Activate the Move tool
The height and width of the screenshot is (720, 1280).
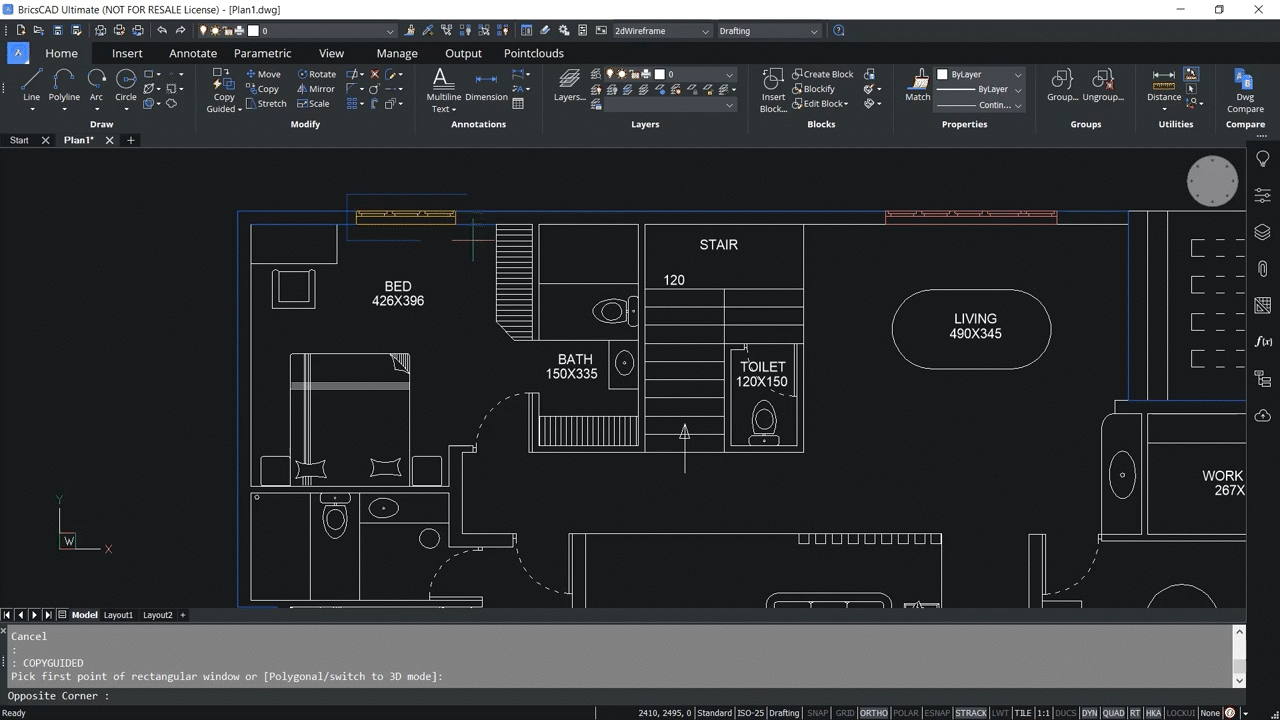(264, 73)
